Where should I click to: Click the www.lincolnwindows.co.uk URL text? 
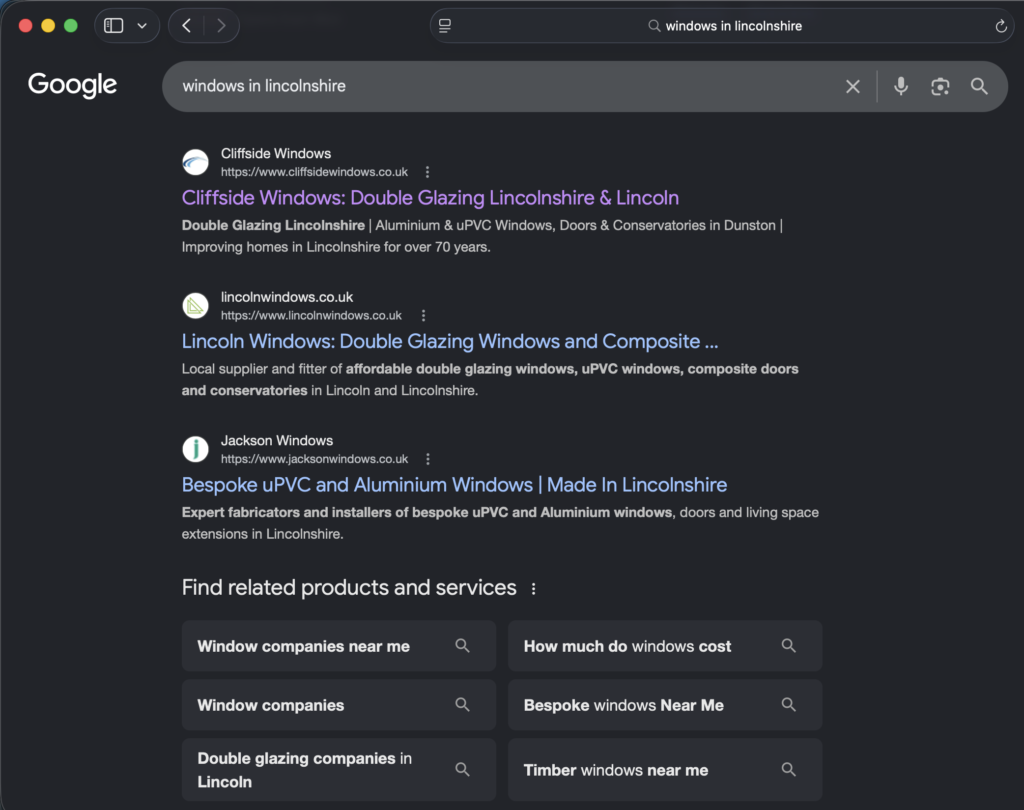pyautogui.click(x=311, y=316)
